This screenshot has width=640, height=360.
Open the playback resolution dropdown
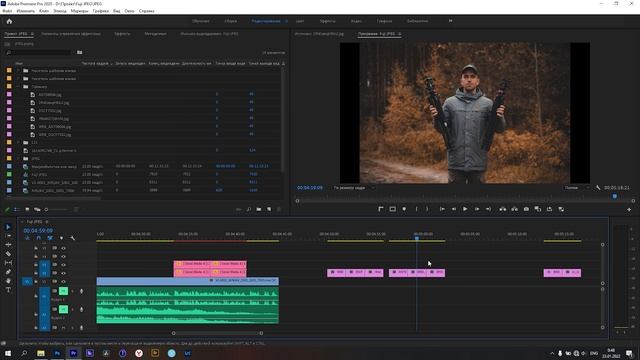coord(576,188)
